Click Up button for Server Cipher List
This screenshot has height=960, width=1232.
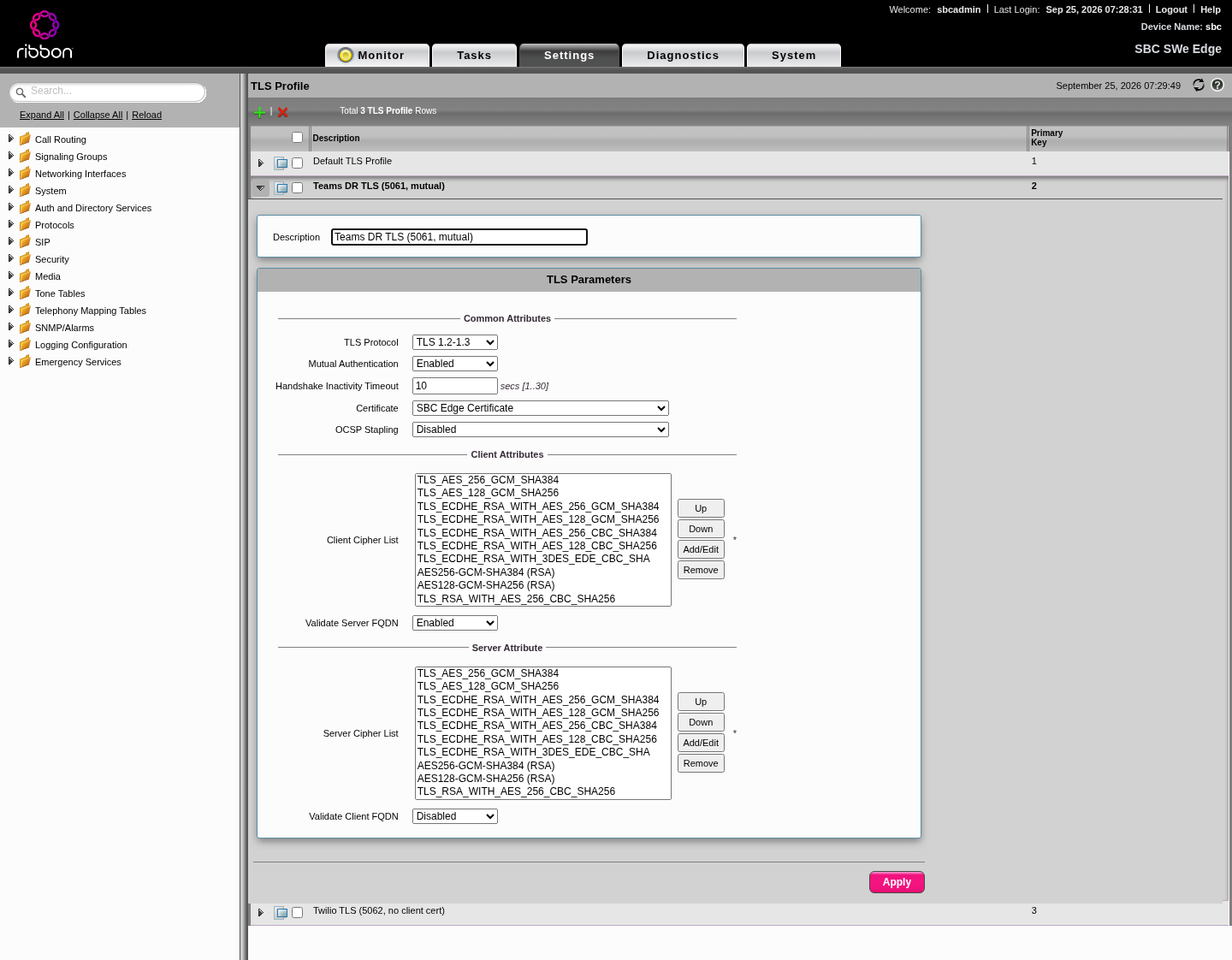[701, 702]
